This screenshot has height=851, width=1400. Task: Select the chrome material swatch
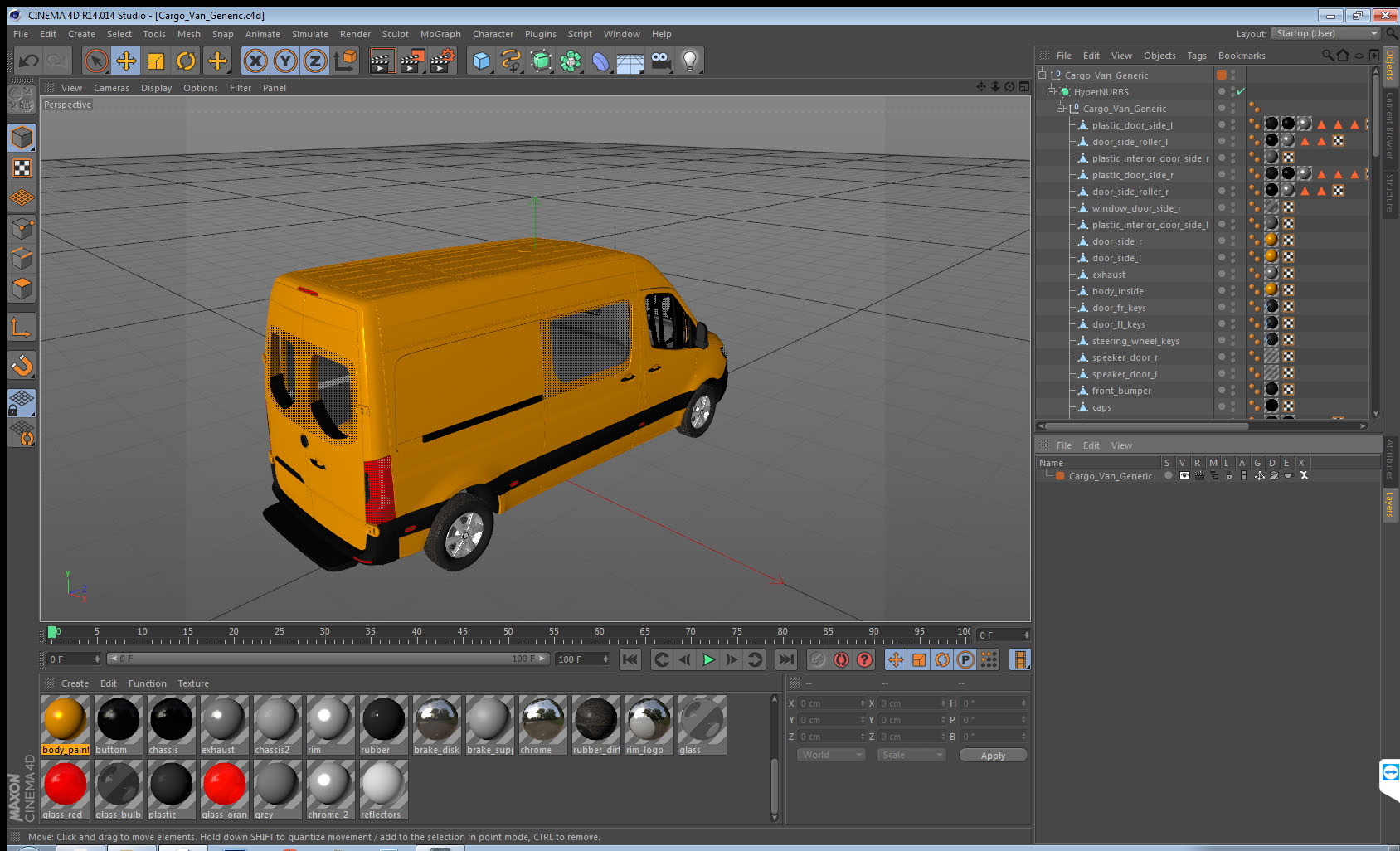click(543, 719)
